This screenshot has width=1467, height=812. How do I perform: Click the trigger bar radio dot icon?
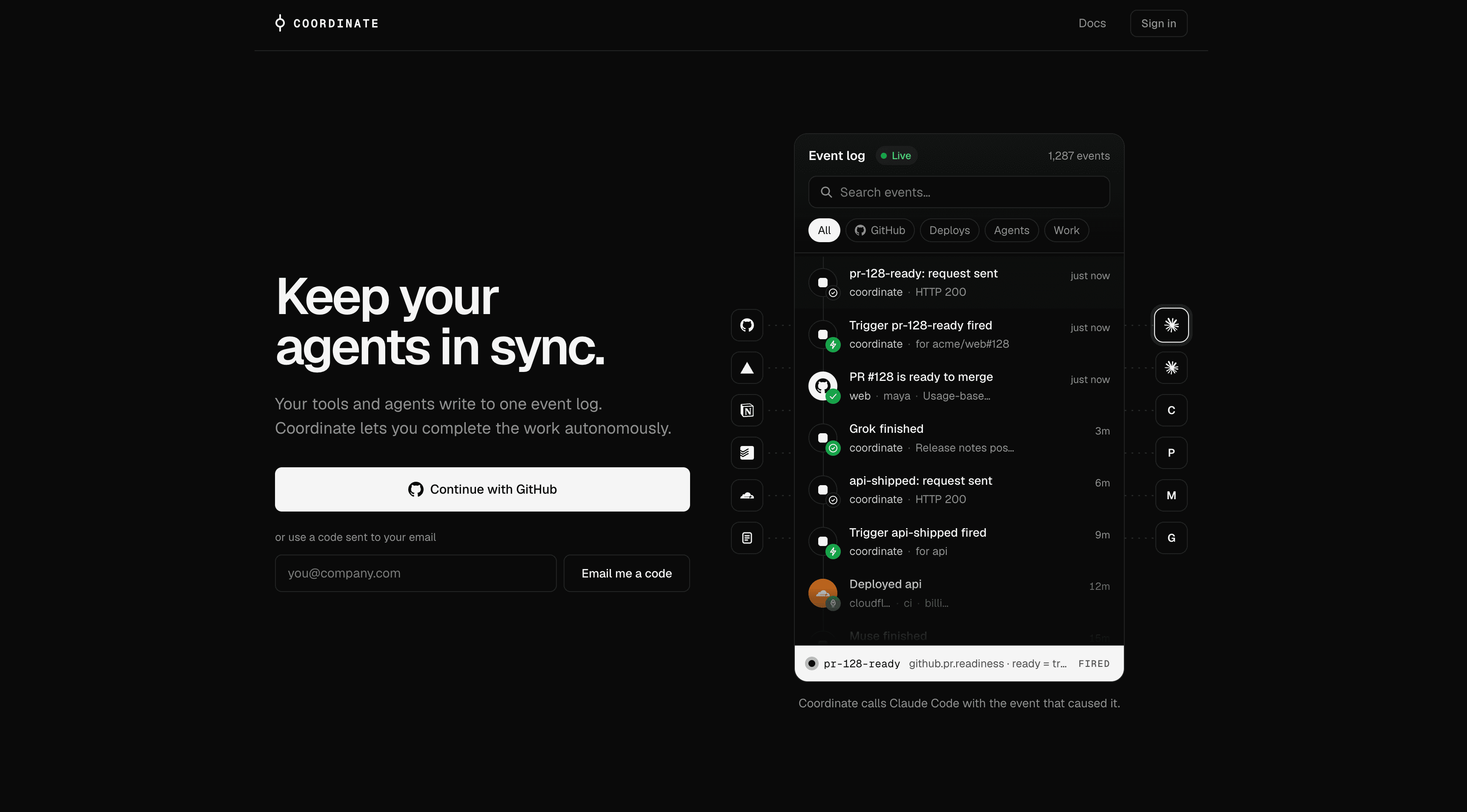tap(811, 663)
